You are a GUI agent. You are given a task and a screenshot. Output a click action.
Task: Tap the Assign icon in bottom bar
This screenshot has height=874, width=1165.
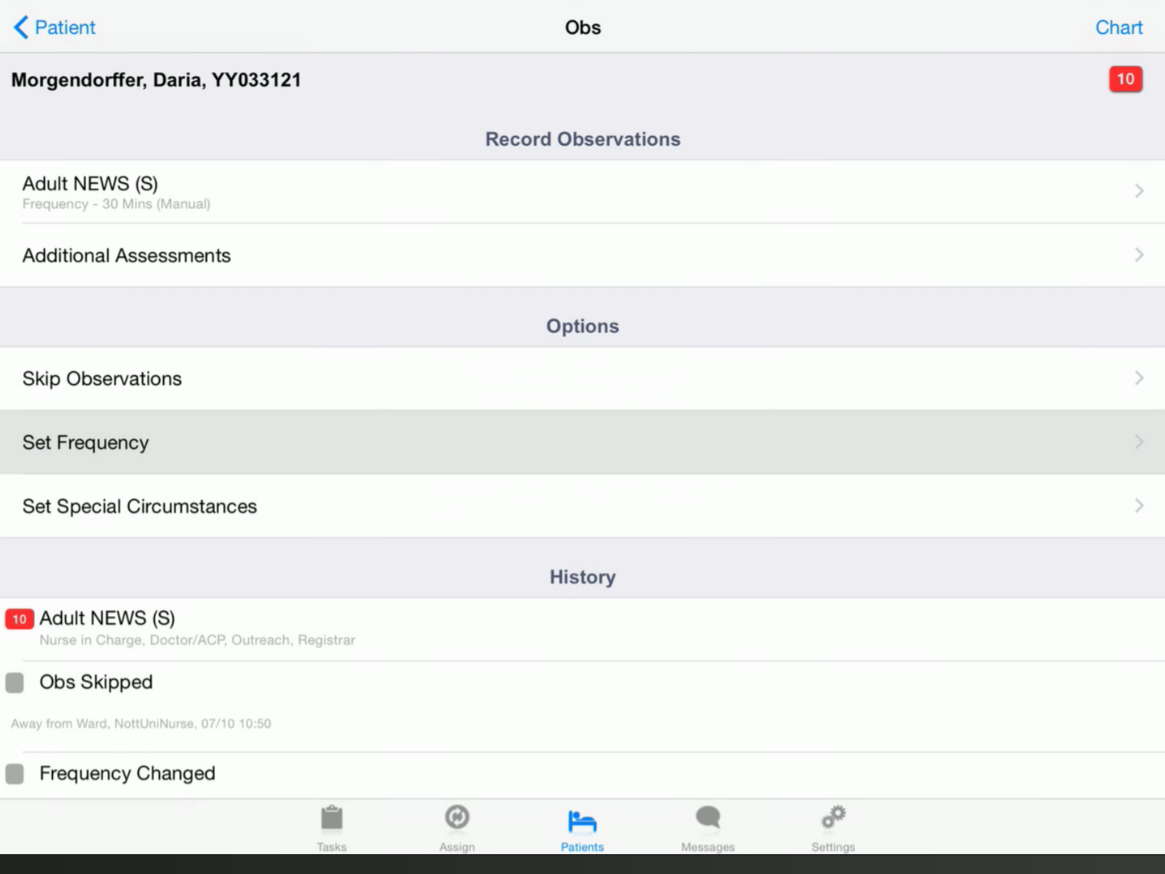[x=457, y=819]
